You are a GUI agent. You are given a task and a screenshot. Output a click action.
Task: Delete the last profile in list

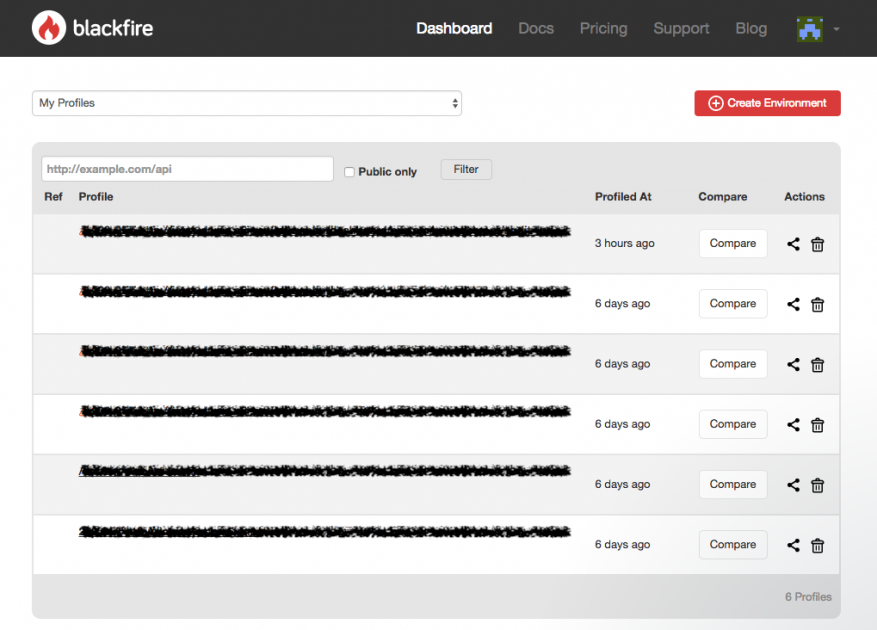click(817, 545)
